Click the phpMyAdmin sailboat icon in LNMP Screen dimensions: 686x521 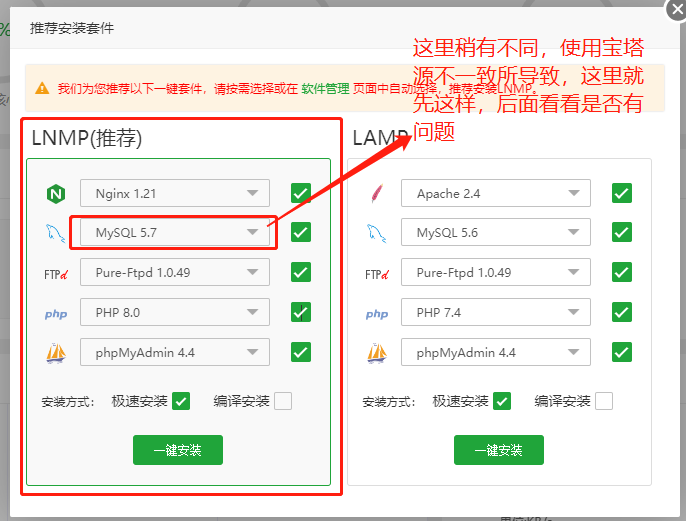[x=56, y=353]
